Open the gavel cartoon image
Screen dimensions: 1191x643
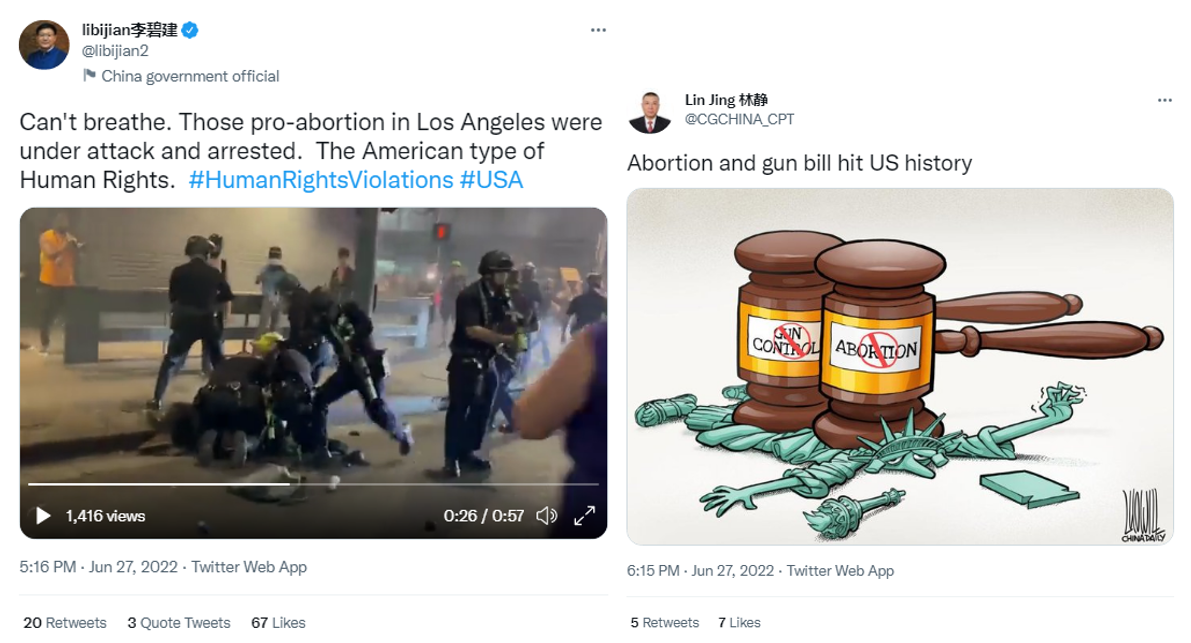point(900,367)
